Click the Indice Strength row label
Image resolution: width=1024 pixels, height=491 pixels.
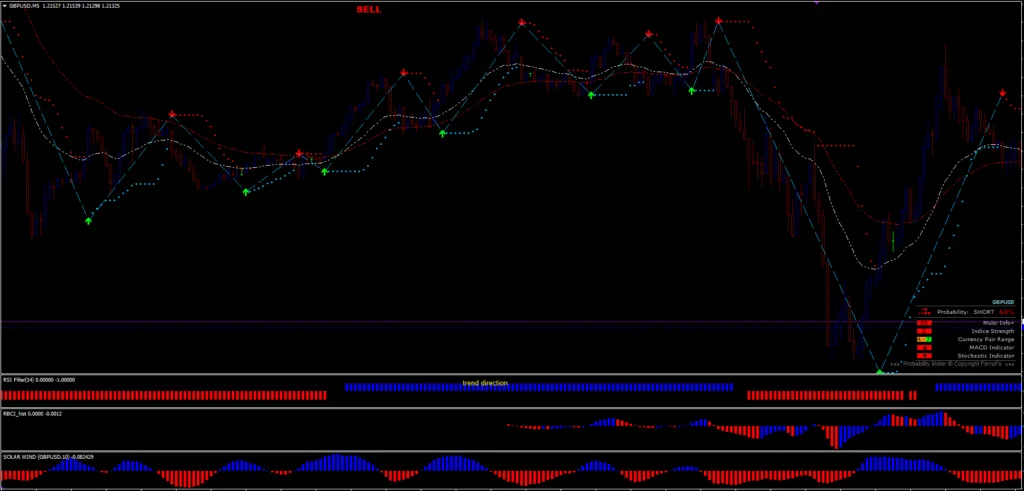point(993,331)
